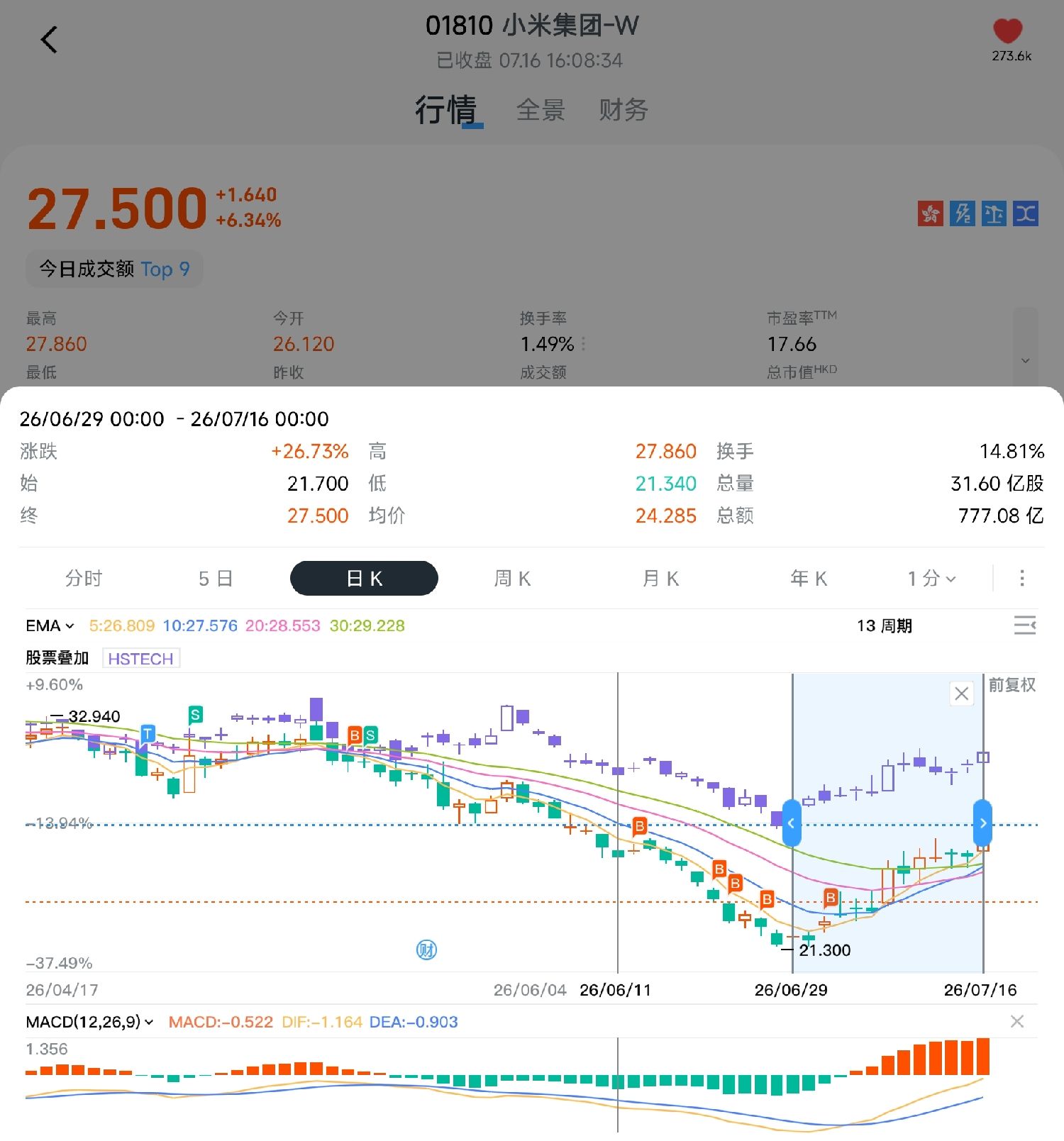Tap the B buy marker near 26/06/11
This screenshot has height=1141, width=1064.
[x=639, y=826]
